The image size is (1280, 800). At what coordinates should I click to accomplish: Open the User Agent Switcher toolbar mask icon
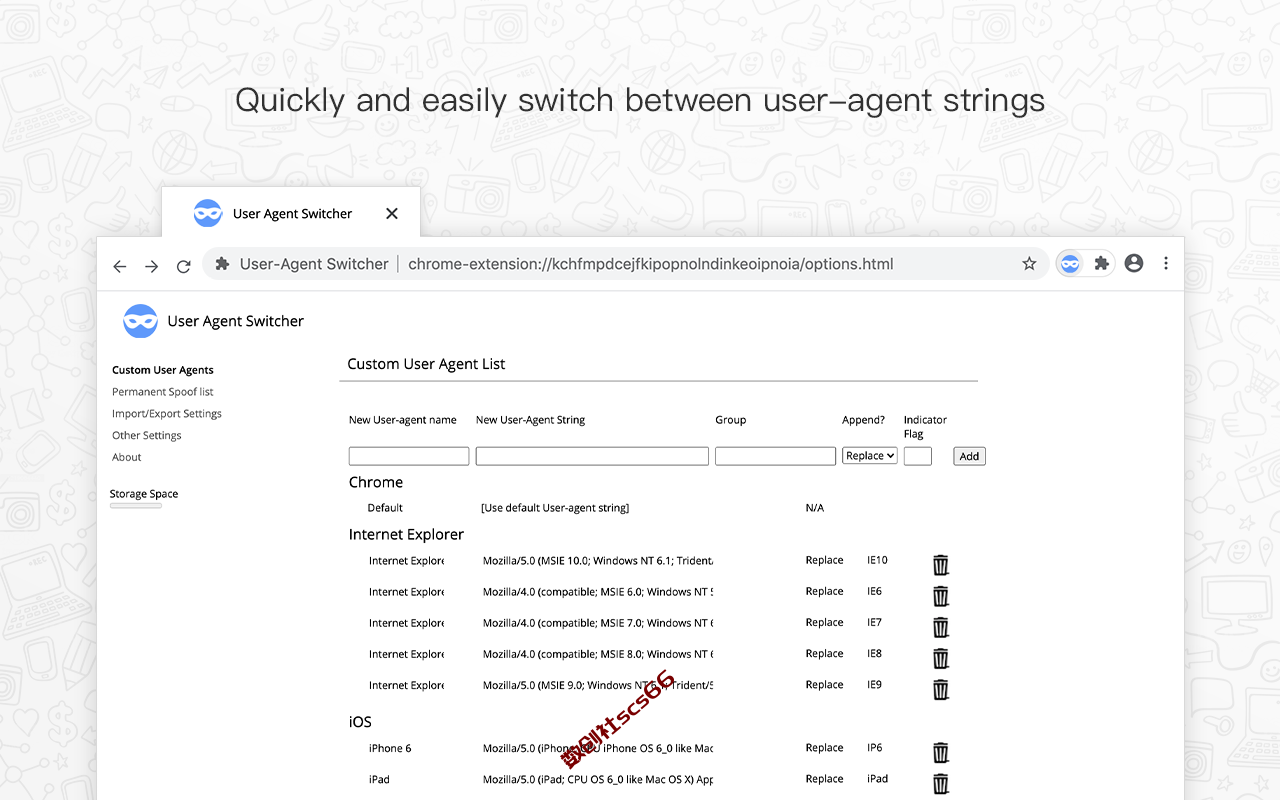(1070, 264)
